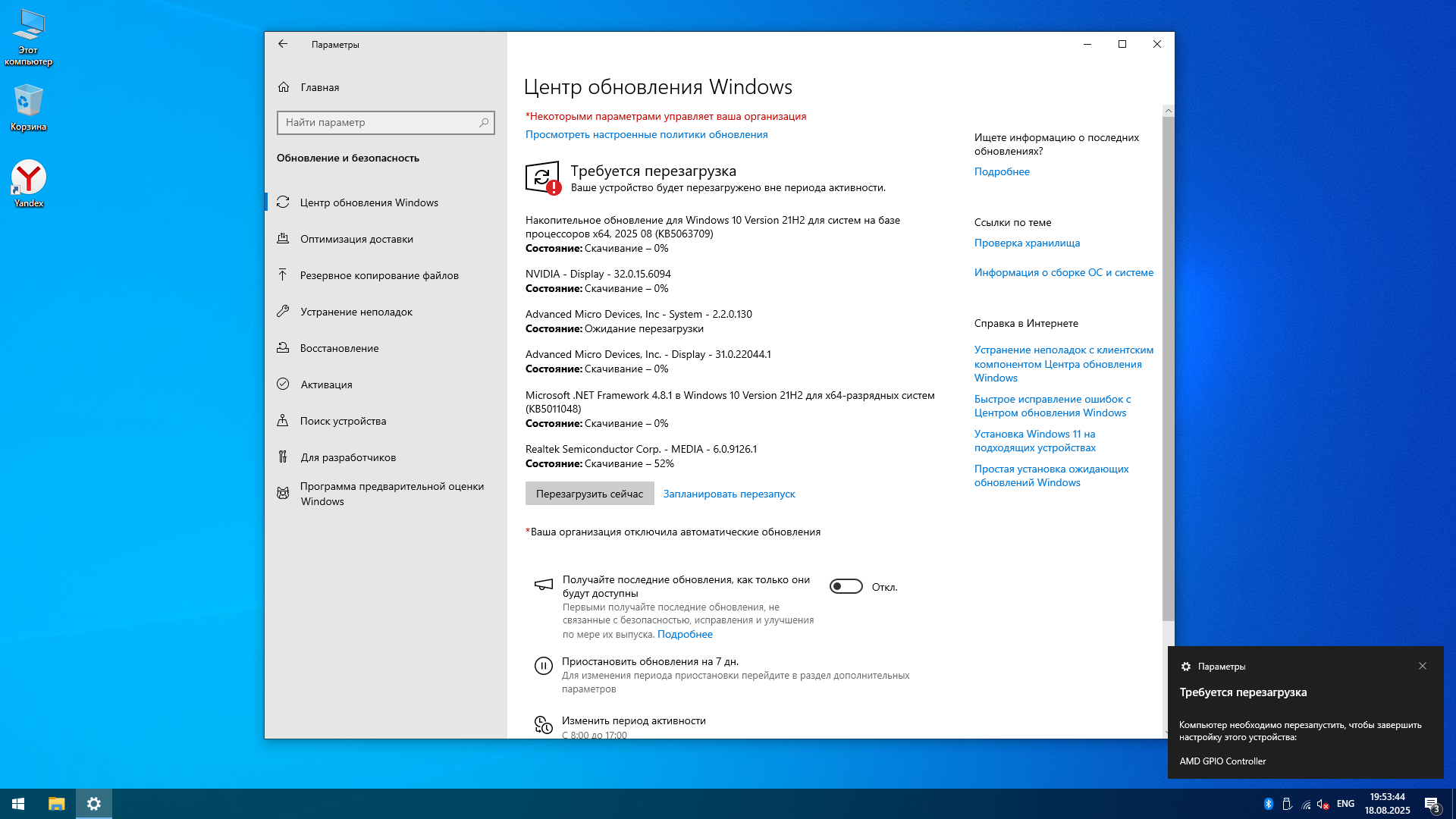Dismiss the Требуется перезагрузка notification
The width and height of the screenshot is (1456, 819).
click(1423, 666)
